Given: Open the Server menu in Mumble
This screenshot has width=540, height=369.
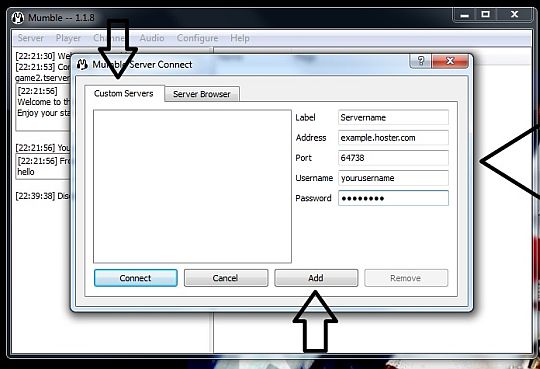Looking at the screenshot, I should coord(31,38).
